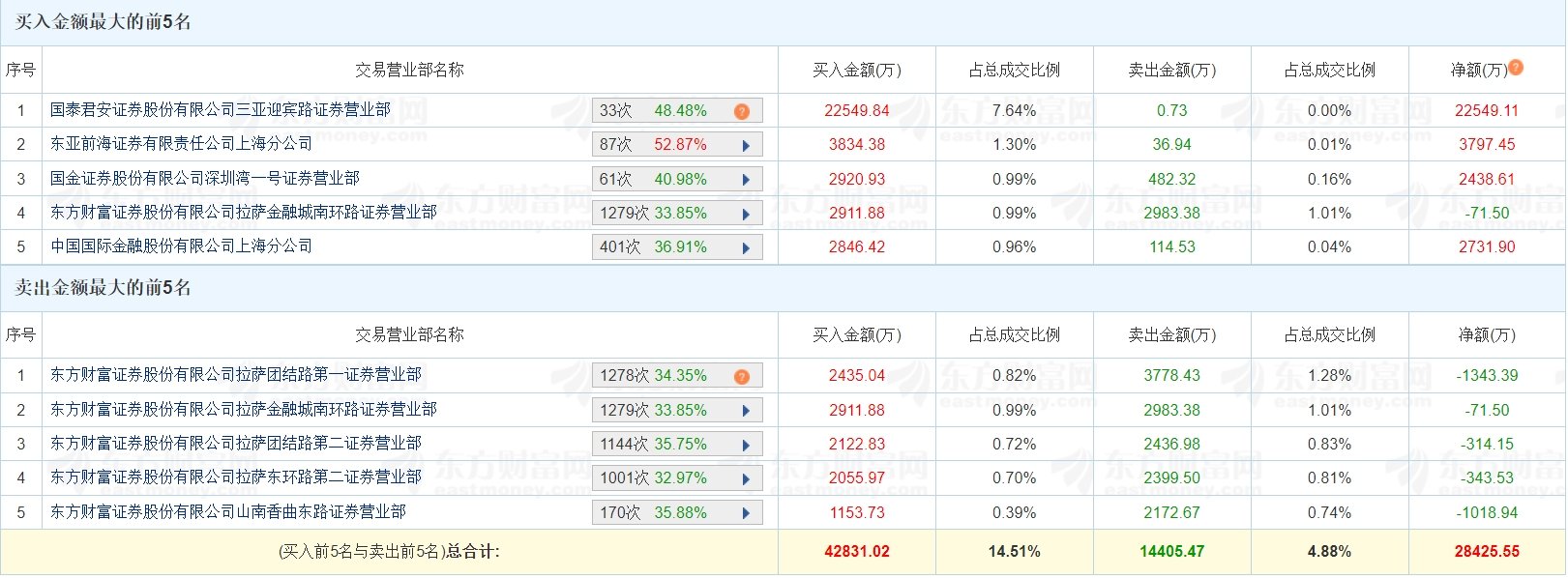The height and width of the screenshot is (578, 1568).
Task: Click the 33次 count for 国泰君安
Action: point(615,111)
